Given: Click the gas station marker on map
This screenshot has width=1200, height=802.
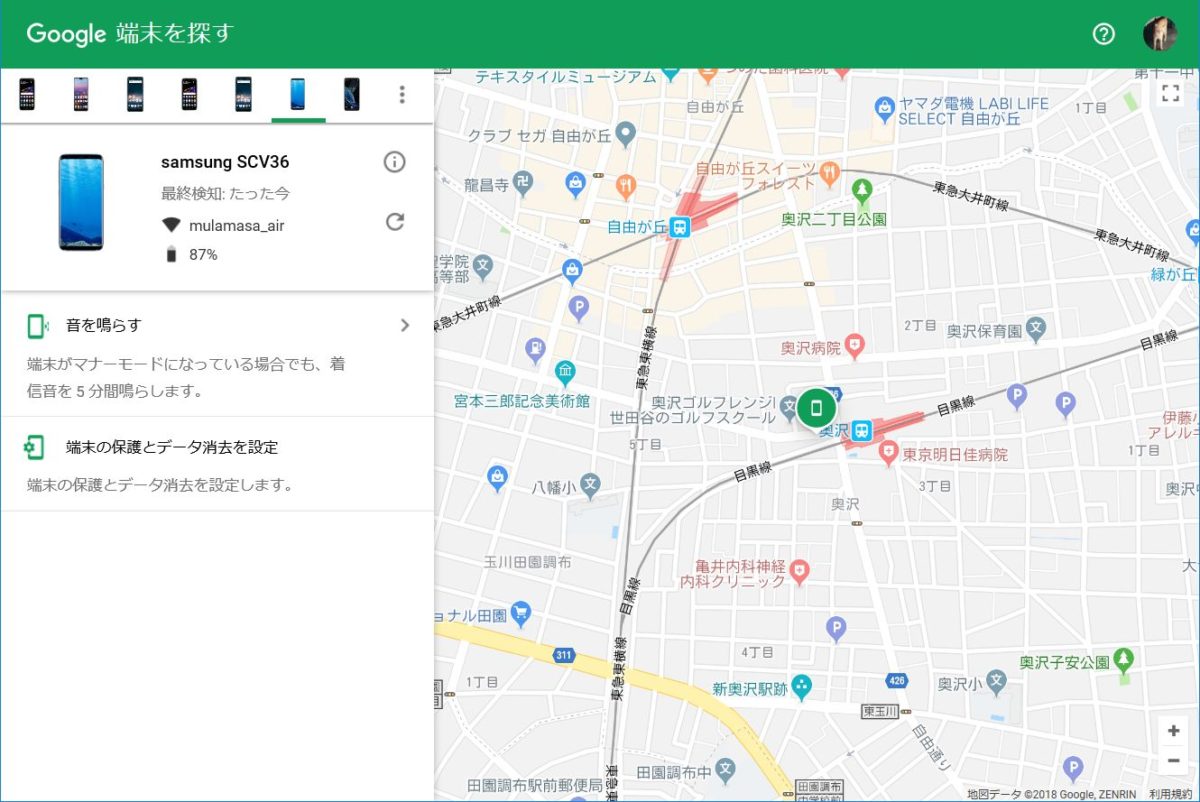Looking at the screenshot, I should 536,349.
